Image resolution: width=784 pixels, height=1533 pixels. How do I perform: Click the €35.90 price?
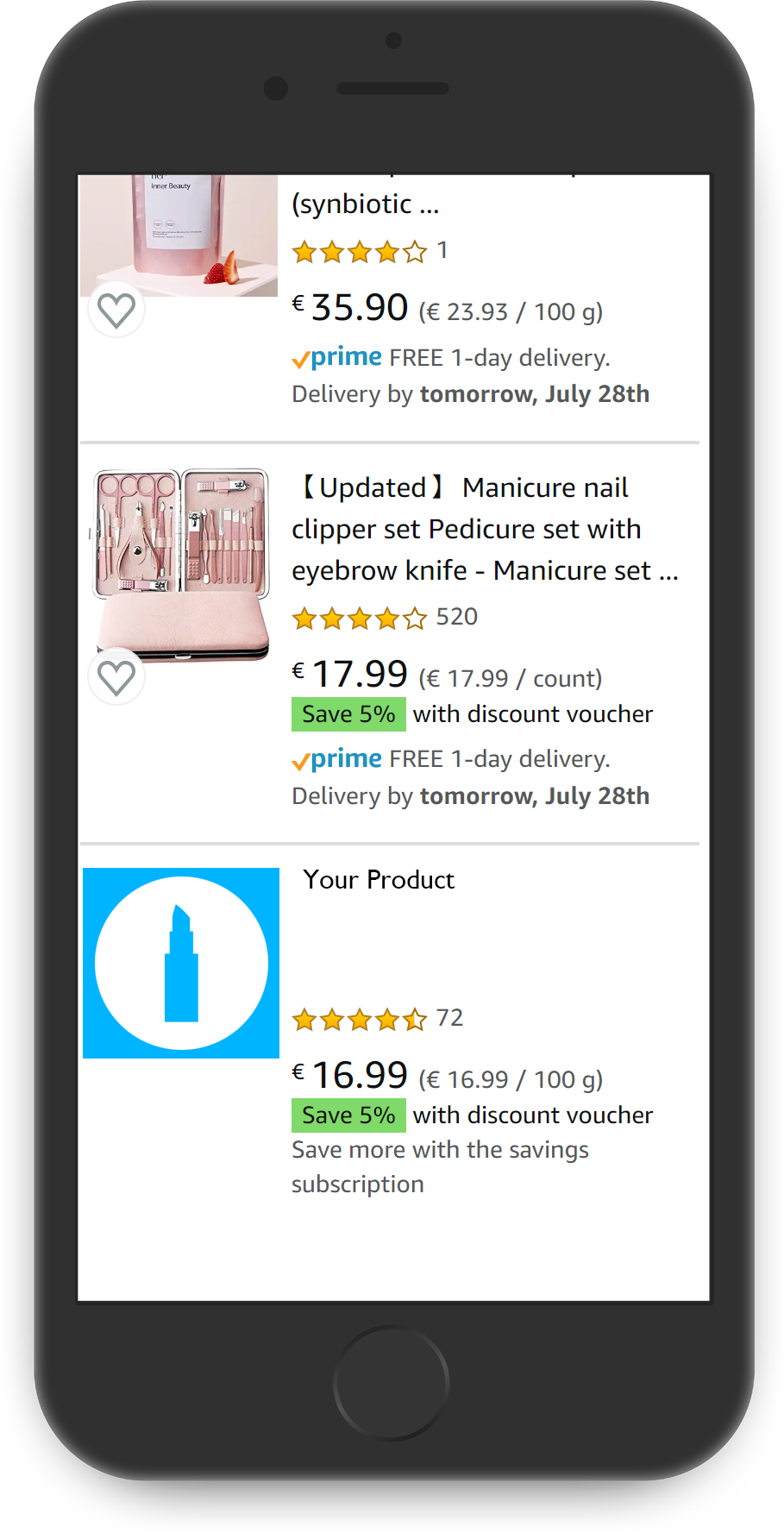[x=349, y=307]
